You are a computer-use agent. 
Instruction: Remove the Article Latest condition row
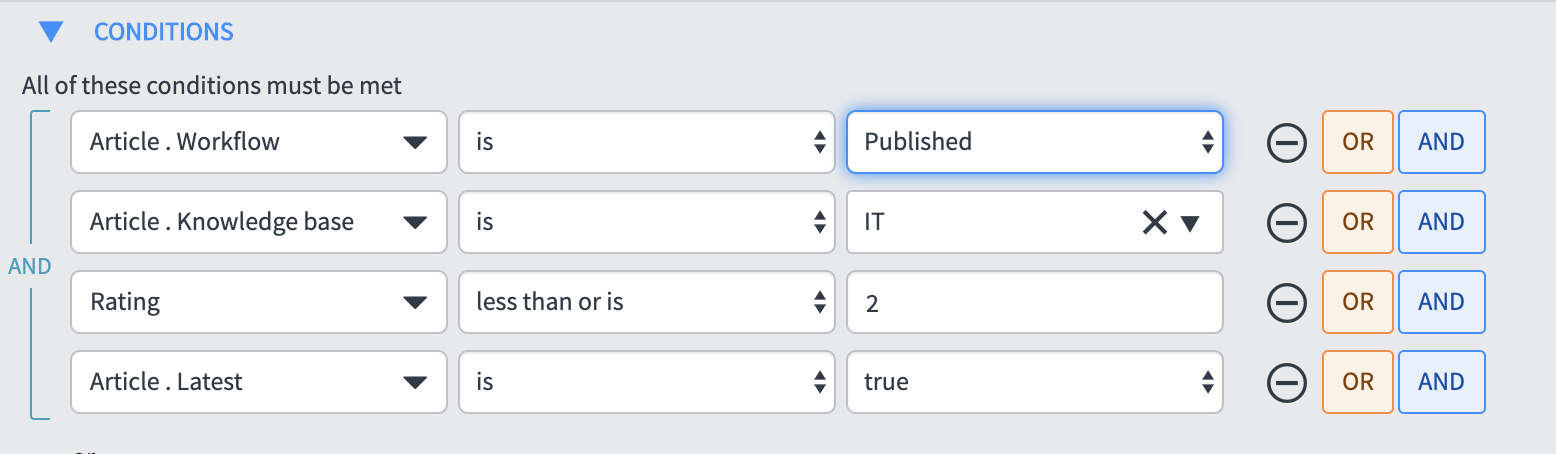[1287, 382]
